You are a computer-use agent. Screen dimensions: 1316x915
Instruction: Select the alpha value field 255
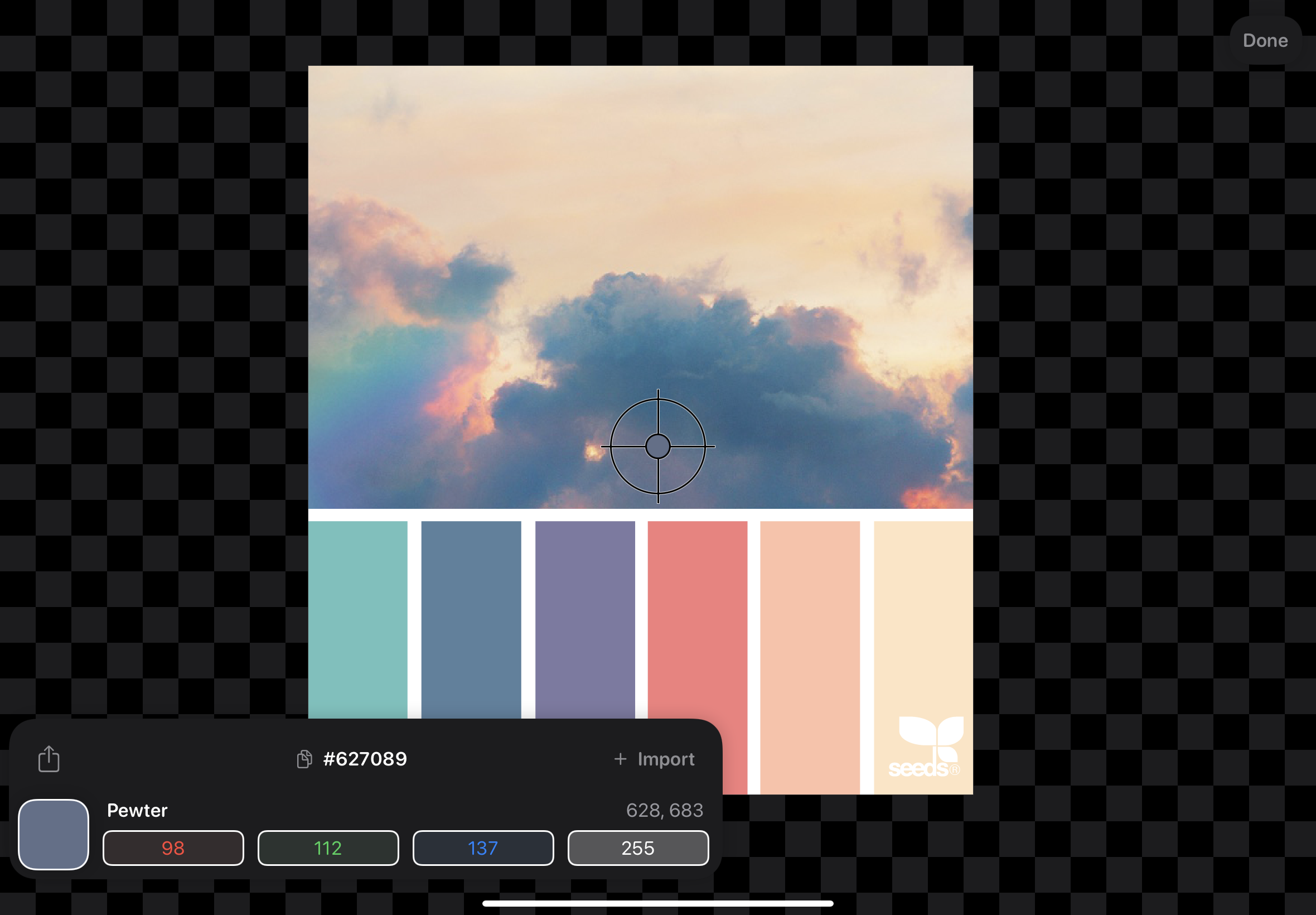(638, 847)
